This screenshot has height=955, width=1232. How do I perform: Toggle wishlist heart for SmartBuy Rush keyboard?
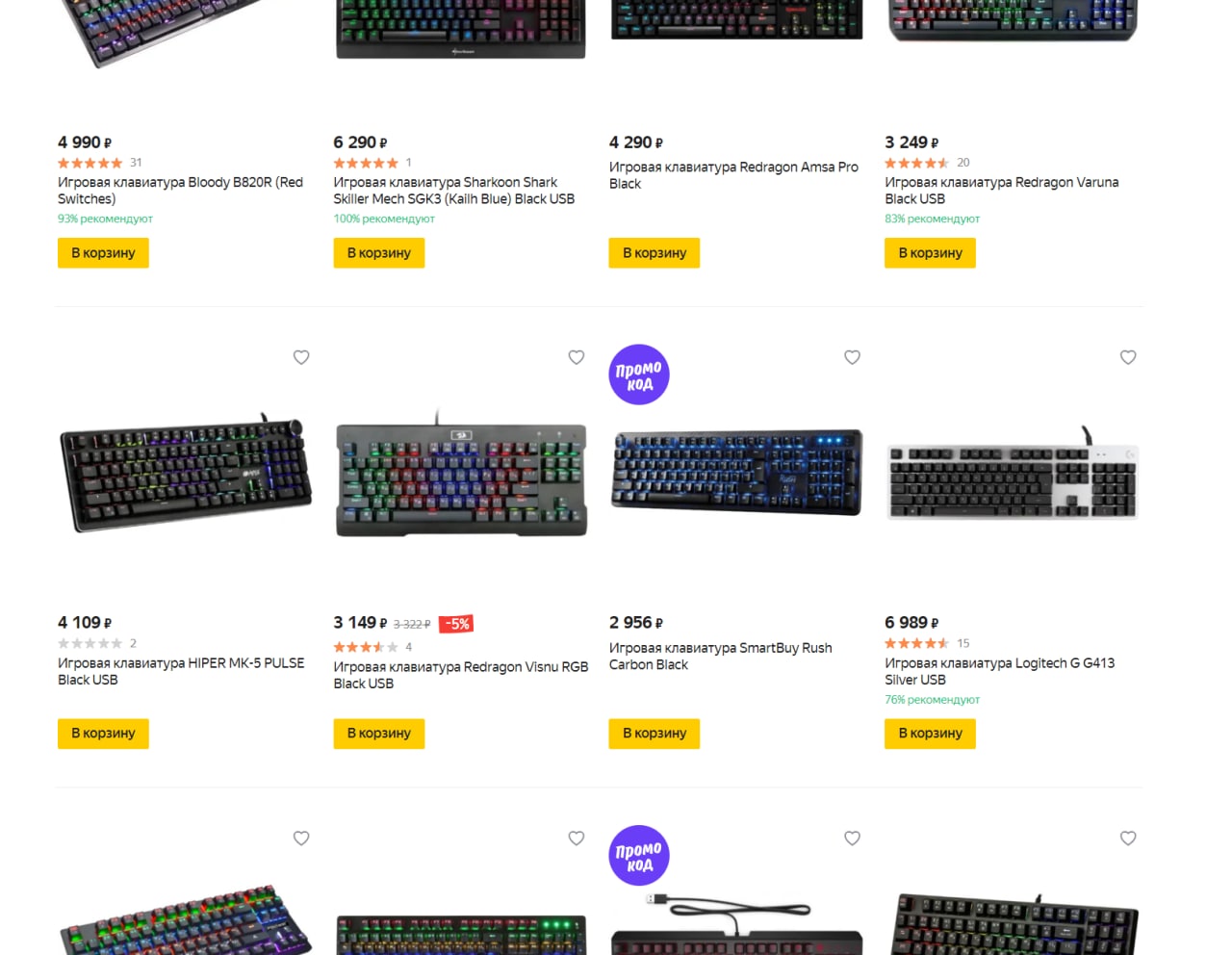point(852,357)
